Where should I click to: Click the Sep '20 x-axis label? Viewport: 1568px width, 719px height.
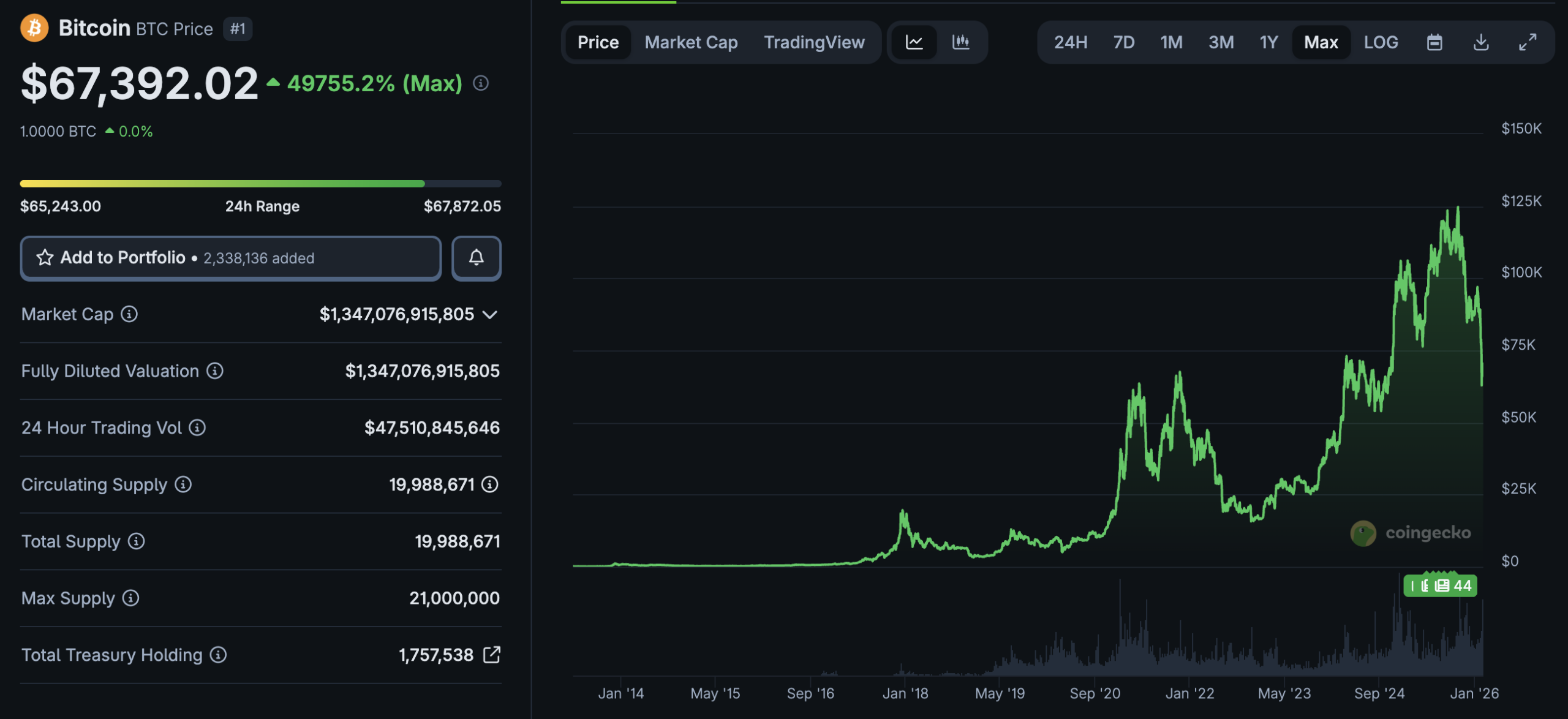point(1095,694)
